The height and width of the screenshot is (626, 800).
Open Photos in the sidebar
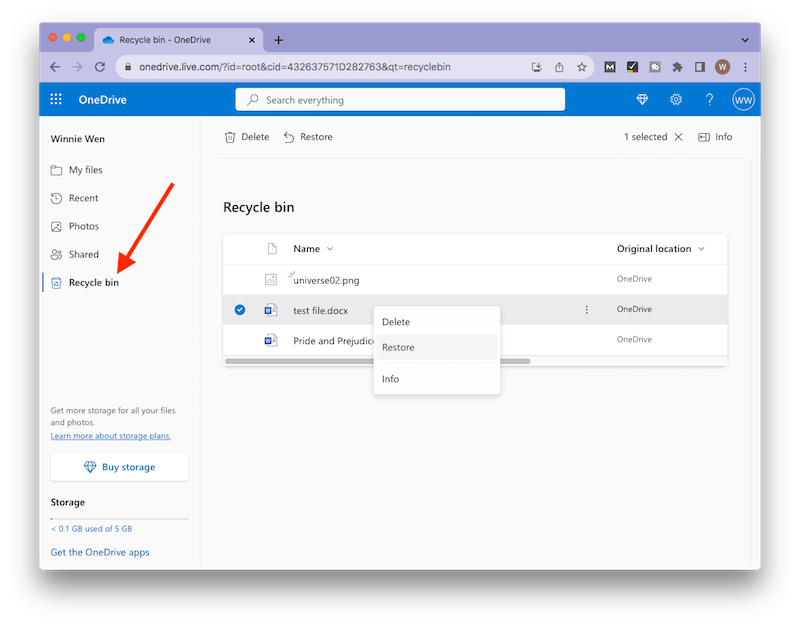pyautogui.click(x=75, y=226)
